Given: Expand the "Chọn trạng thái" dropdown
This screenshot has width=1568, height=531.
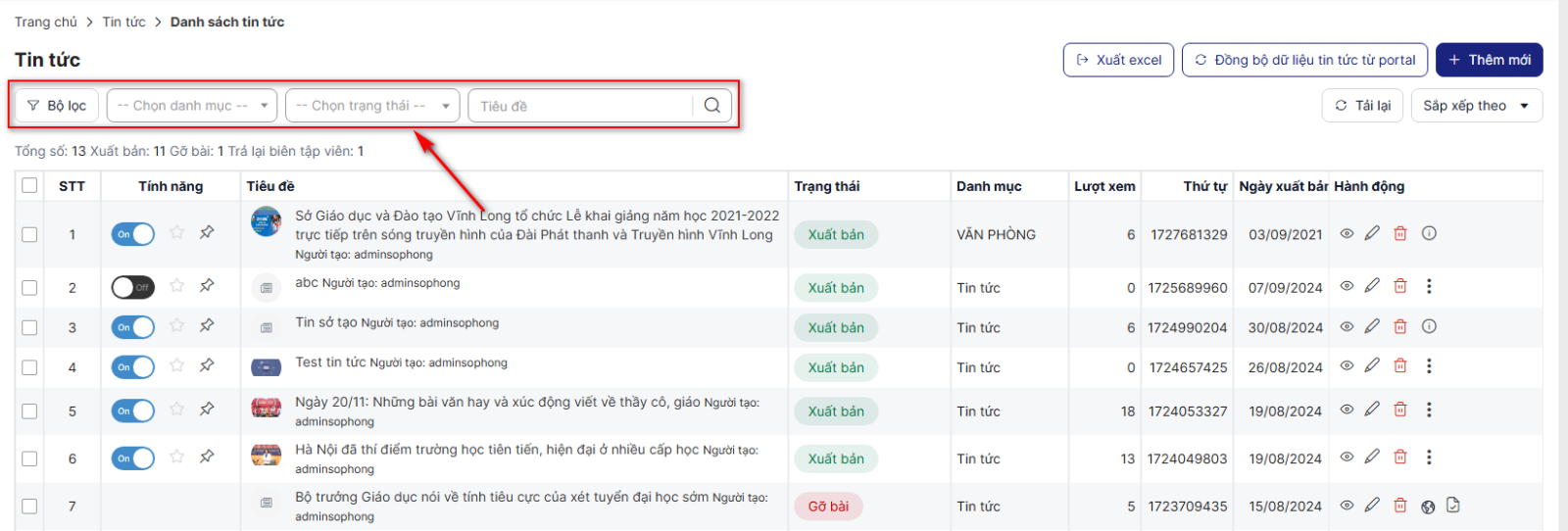Looking at the screenshot, I should 371,106.
